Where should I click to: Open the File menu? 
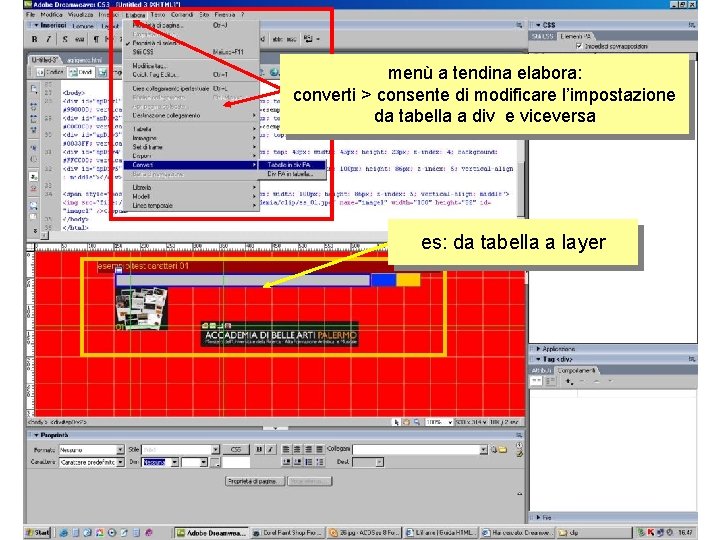(30, 15)
